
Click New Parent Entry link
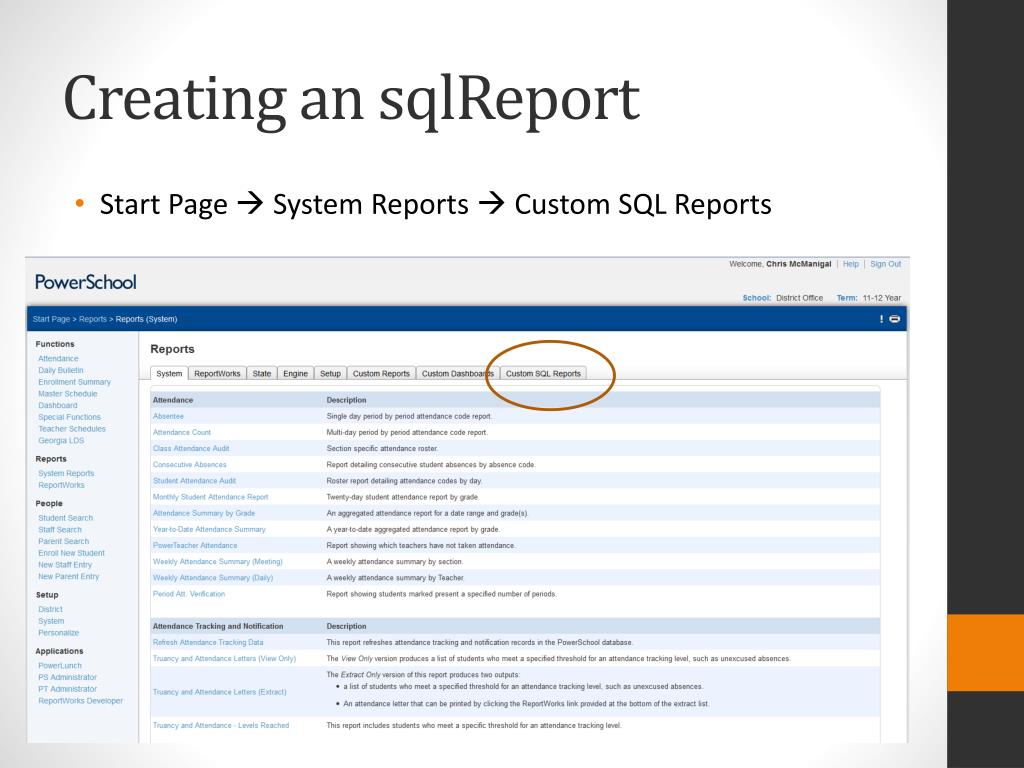[x=69, y=577]
